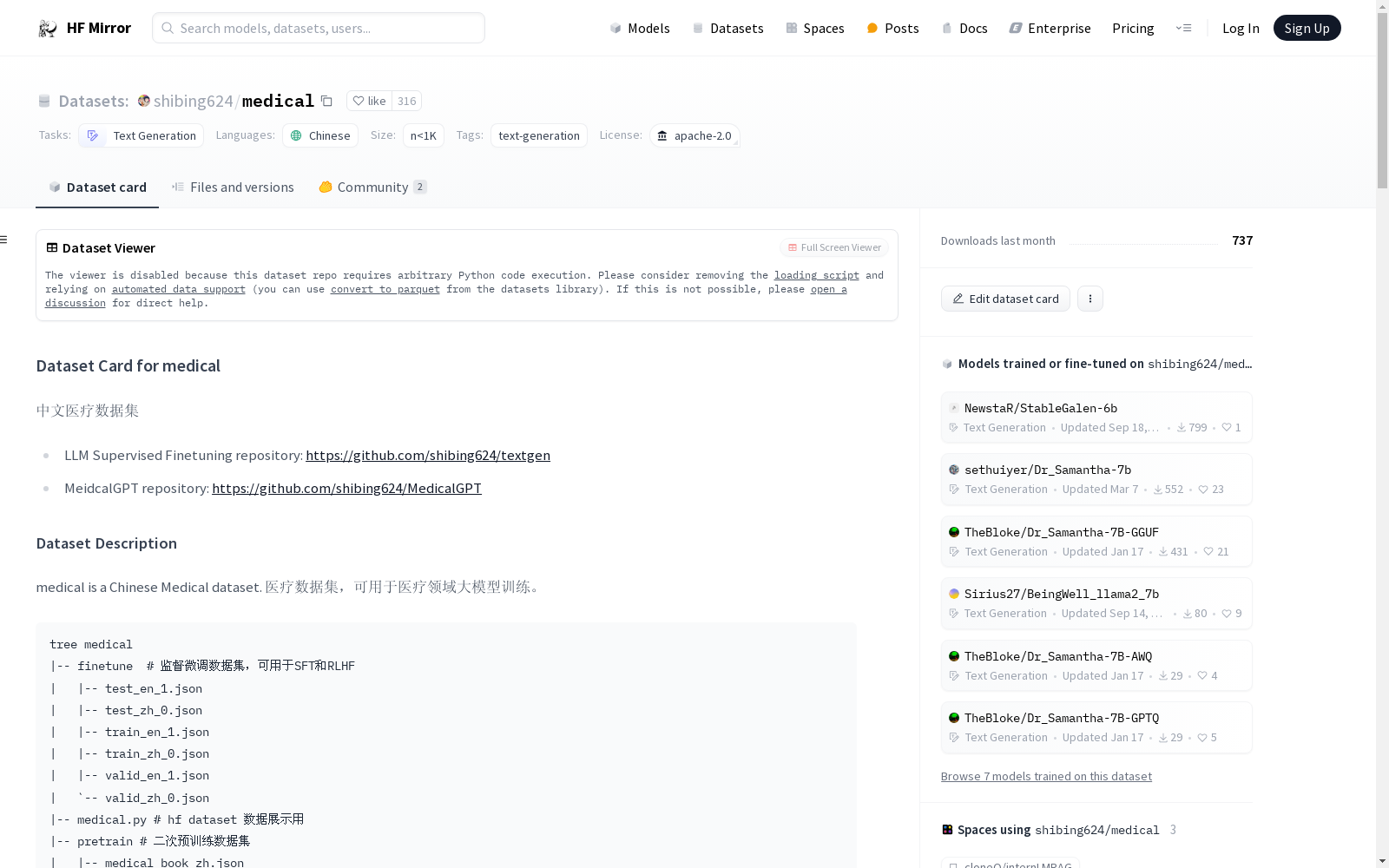Screen dimensions: 1389x868
Task: Open Posts in the top navigation
Action: tap(892, 28)
